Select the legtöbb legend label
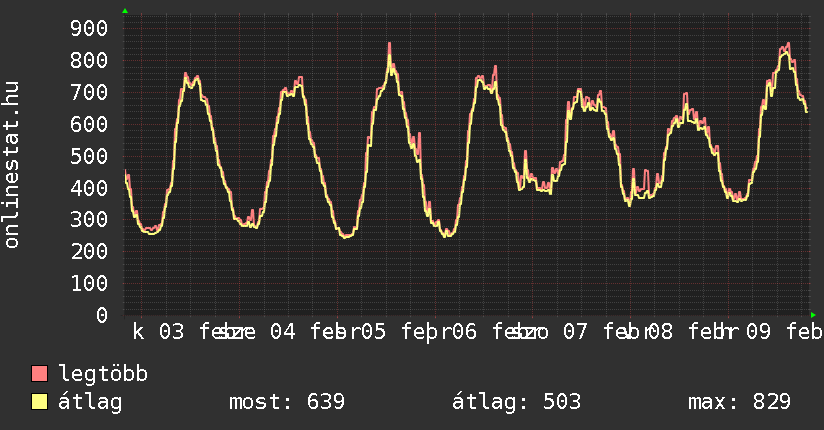Viewport: 824px width, 430px height. [x=104, y=374]
